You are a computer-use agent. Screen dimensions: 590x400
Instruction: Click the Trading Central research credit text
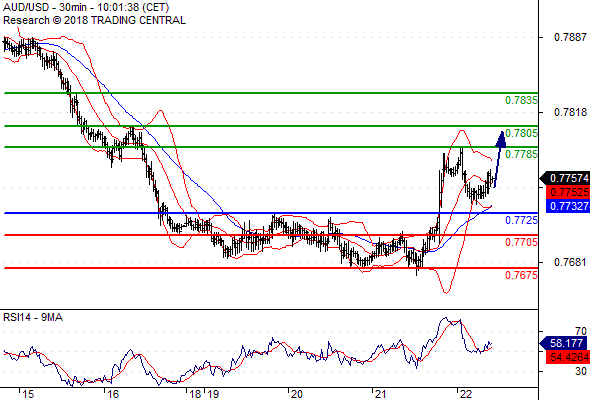pos(94,20)
